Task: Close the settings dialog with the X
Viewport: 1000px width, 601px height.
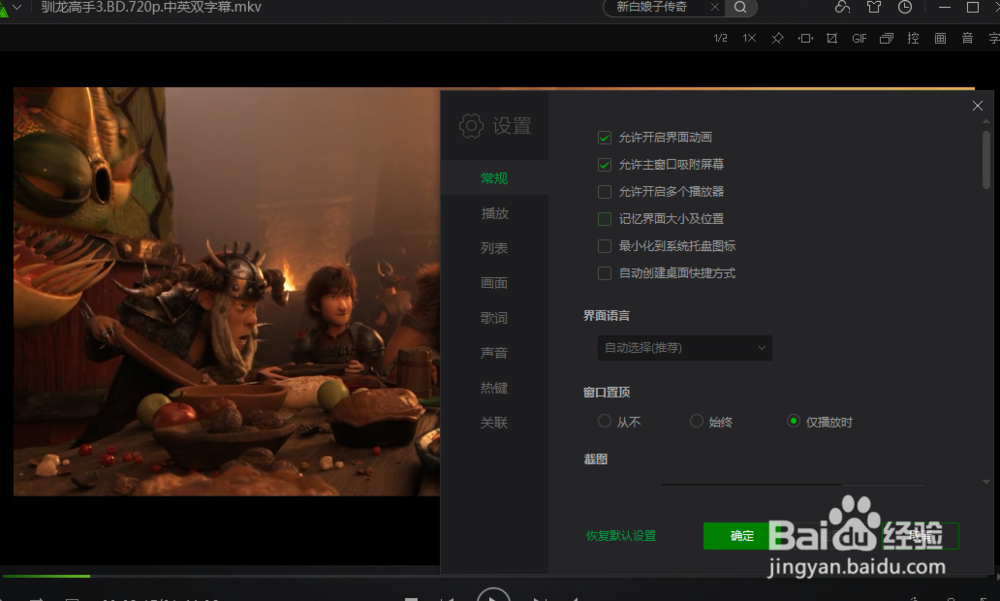Action: (x=977, y=106)
